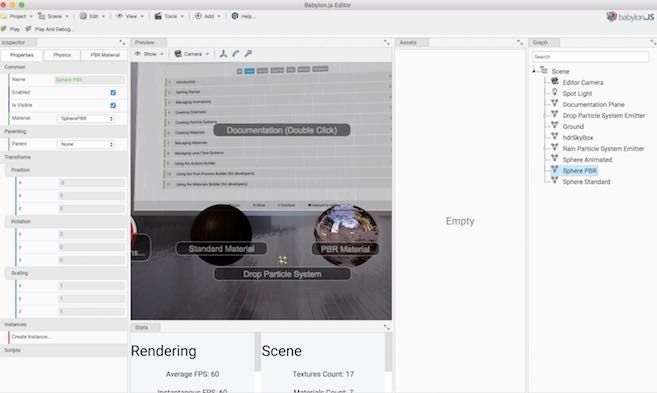Click the Help toolbar button
Viewport: 657px width, 393px height.
(243, 16)
